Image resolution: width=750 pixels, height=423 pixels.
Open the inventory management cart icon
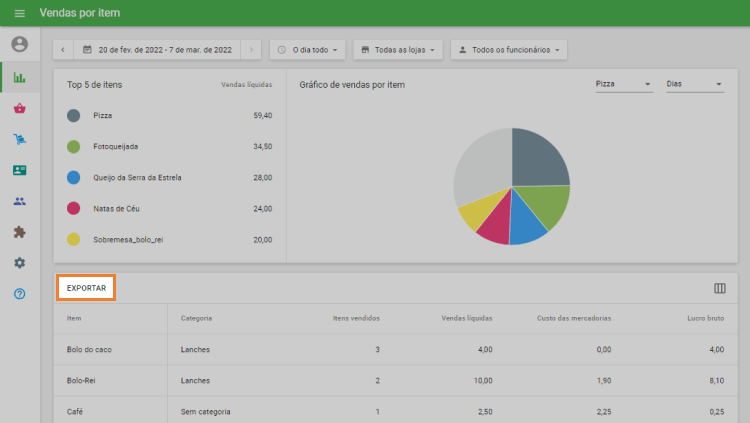point(19,139)
